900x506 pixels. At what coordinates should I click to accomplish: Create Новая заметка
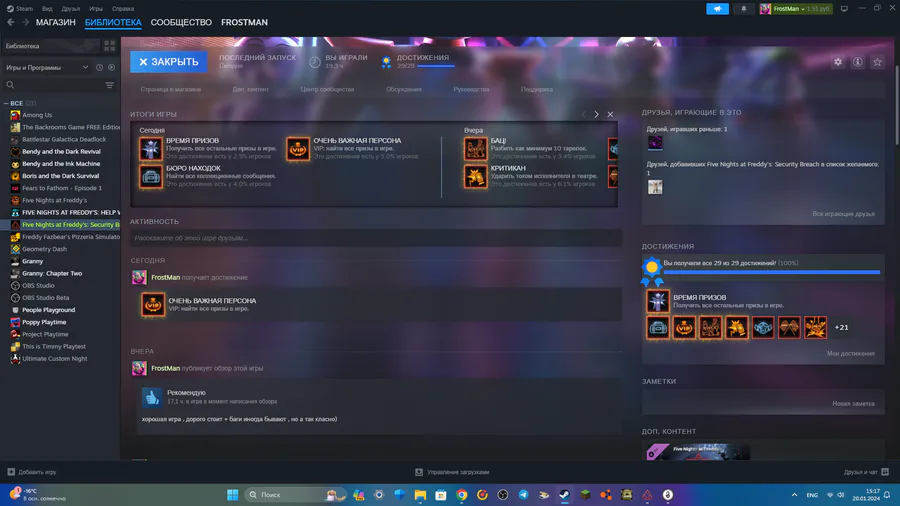tap(854, 403)
